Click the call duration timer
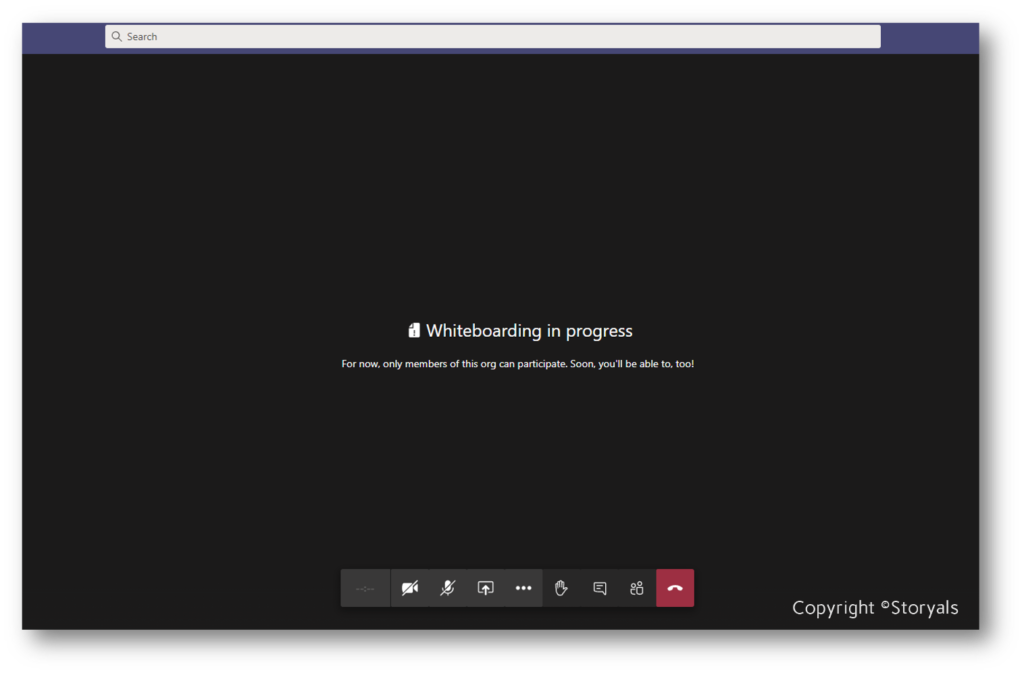 pyautogui.click(x=366, y=588)
